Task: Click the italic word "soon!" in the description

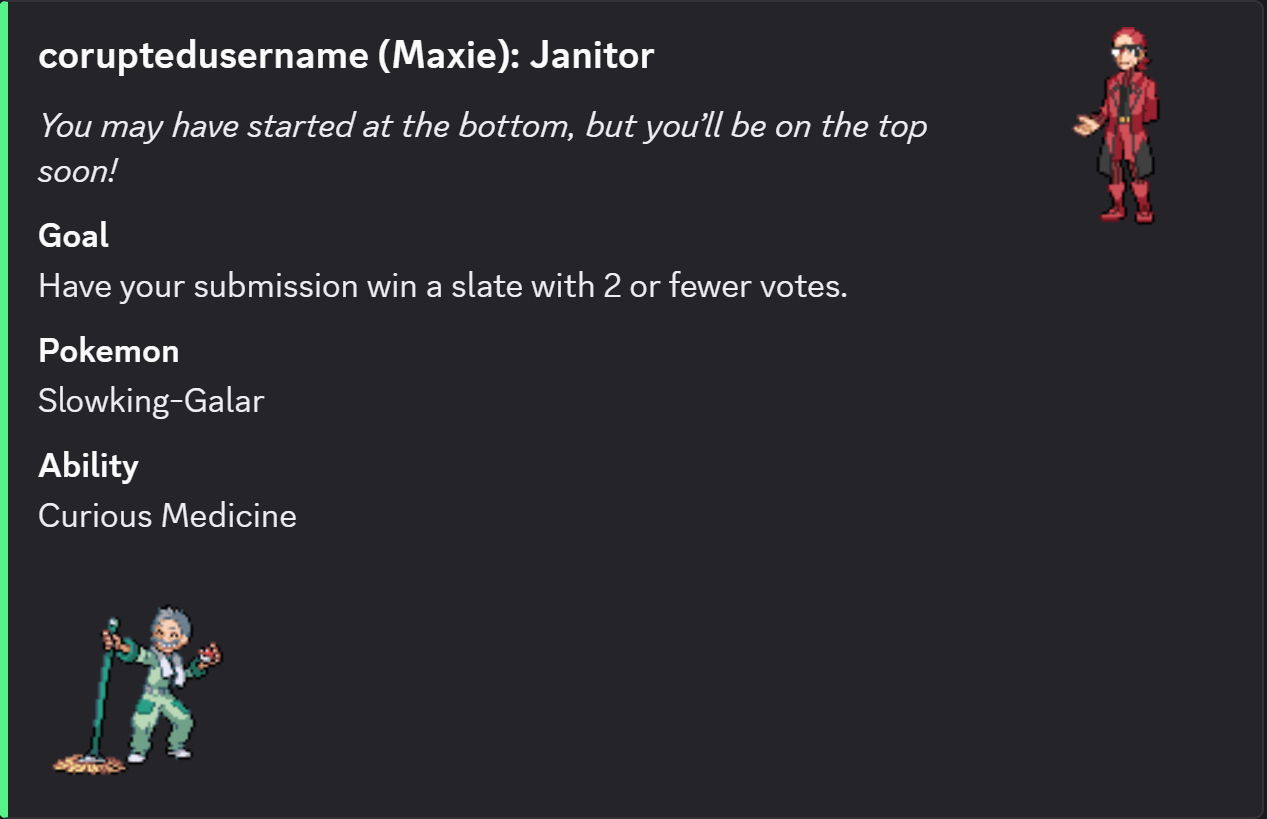Action: coord(78,172)
